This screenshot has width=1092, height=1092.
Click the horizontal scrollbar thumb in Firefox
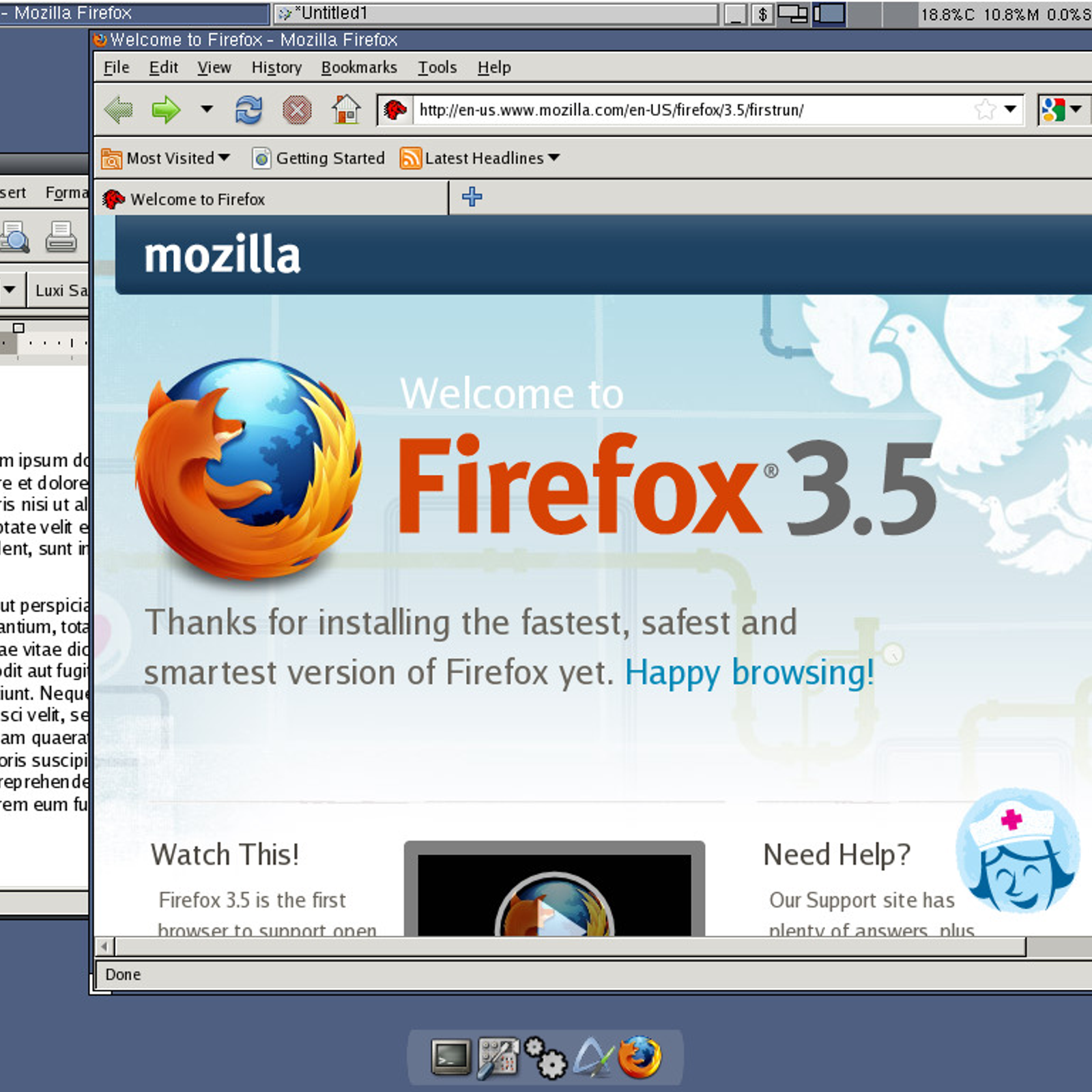click(x=571, y=947)
